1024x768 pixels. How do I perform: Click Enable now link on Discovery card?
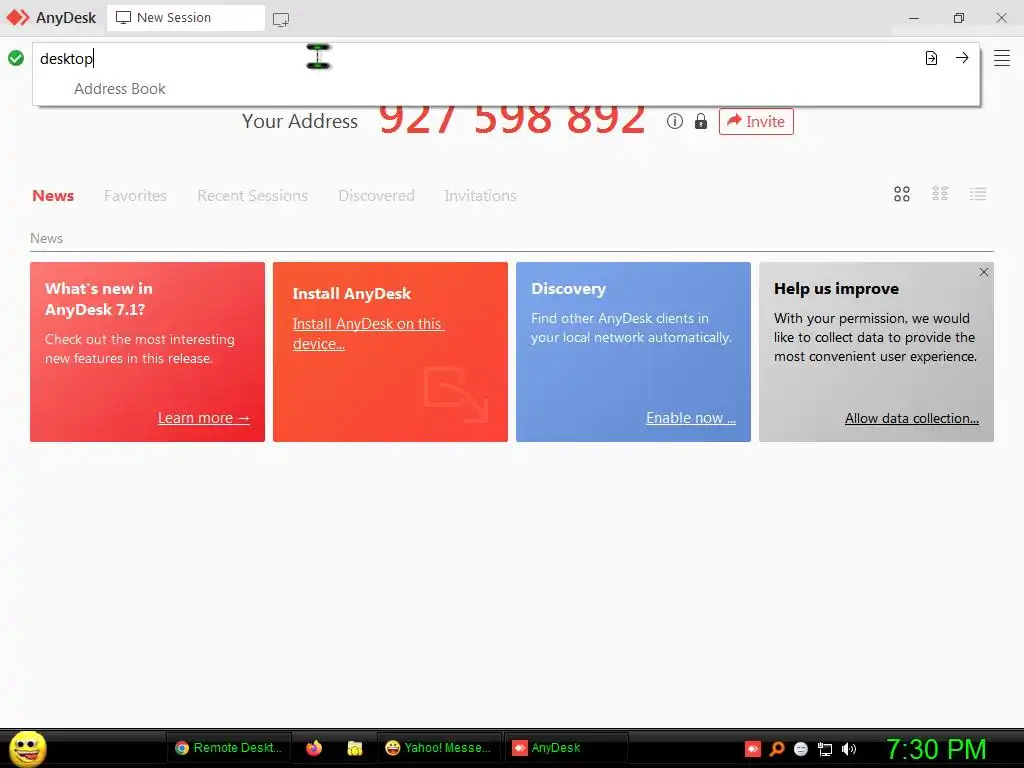pyautogui.click(x=691, y=418)
